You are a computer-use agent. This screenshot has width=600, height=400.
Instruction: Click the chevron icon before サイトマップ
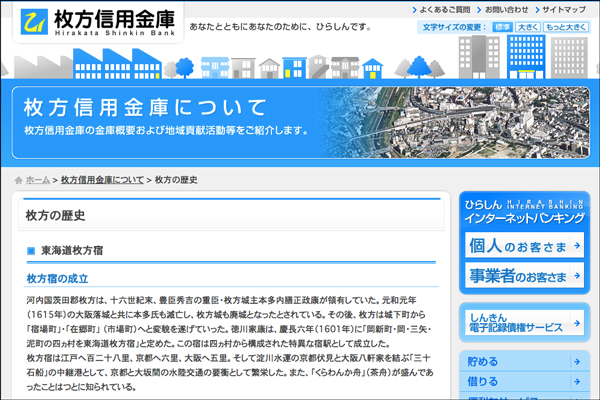[x=537, y=10]
